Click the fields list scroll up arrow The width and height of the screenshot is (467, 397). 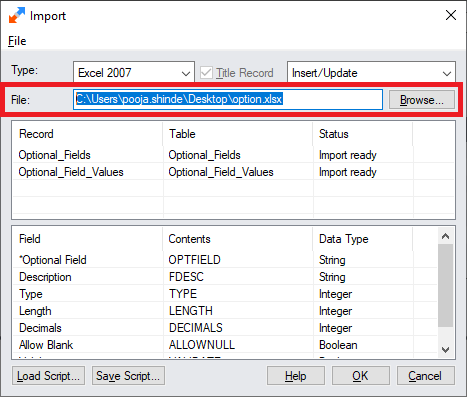pos(445,236)
